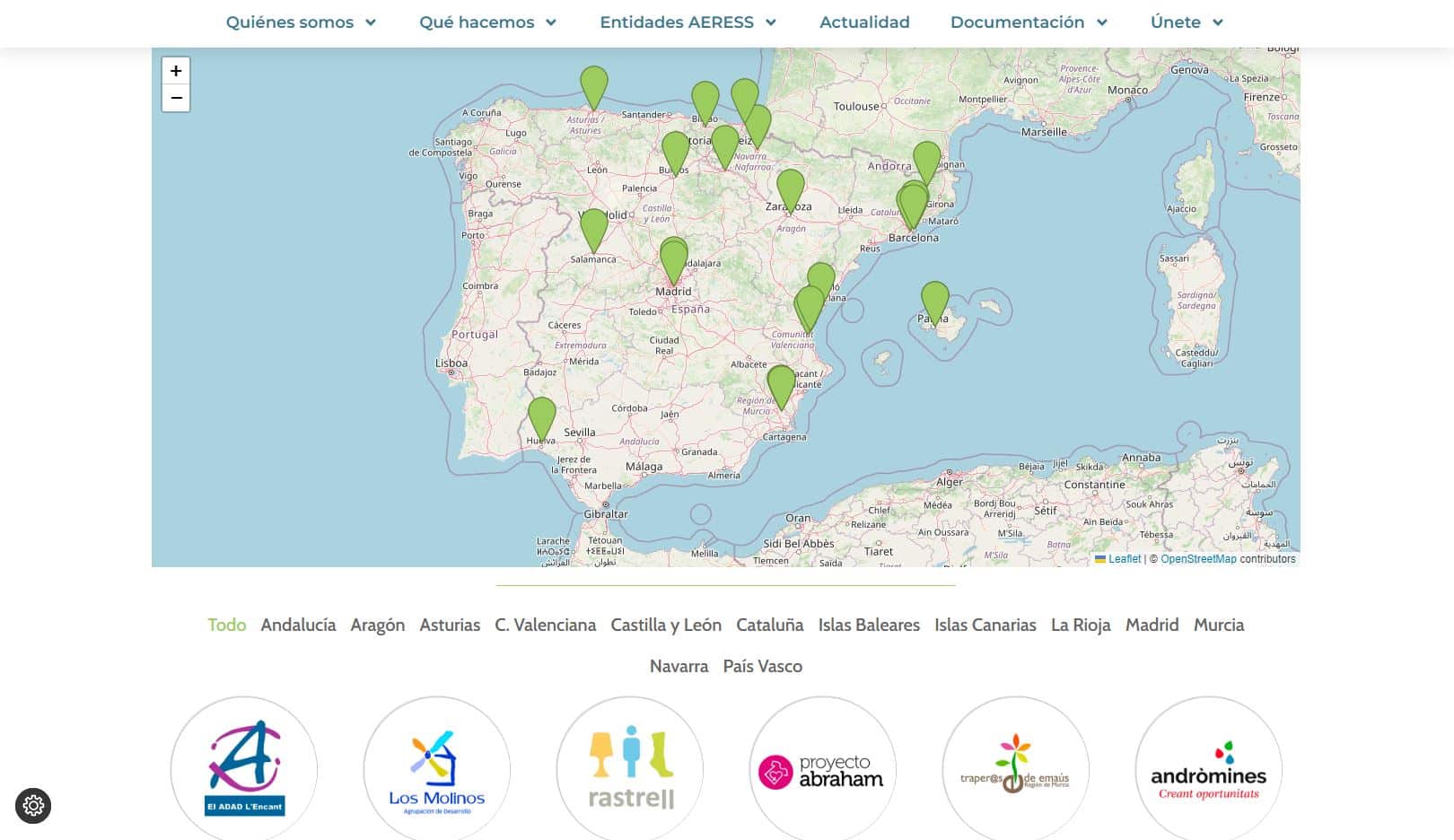Filter entities by Cataluña
1454x840 pixels.
(770, 626)
